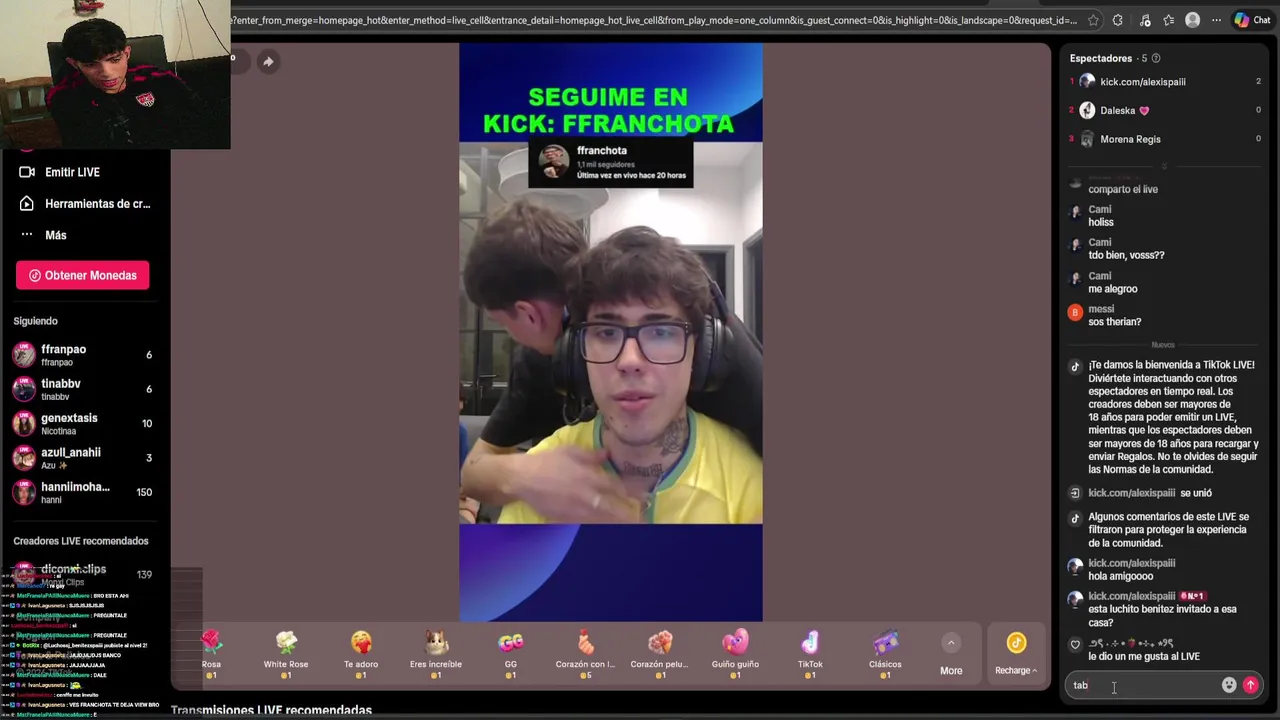Click the chat message 'sos therian?'

pyautogui.click(x=1114, y=322)
